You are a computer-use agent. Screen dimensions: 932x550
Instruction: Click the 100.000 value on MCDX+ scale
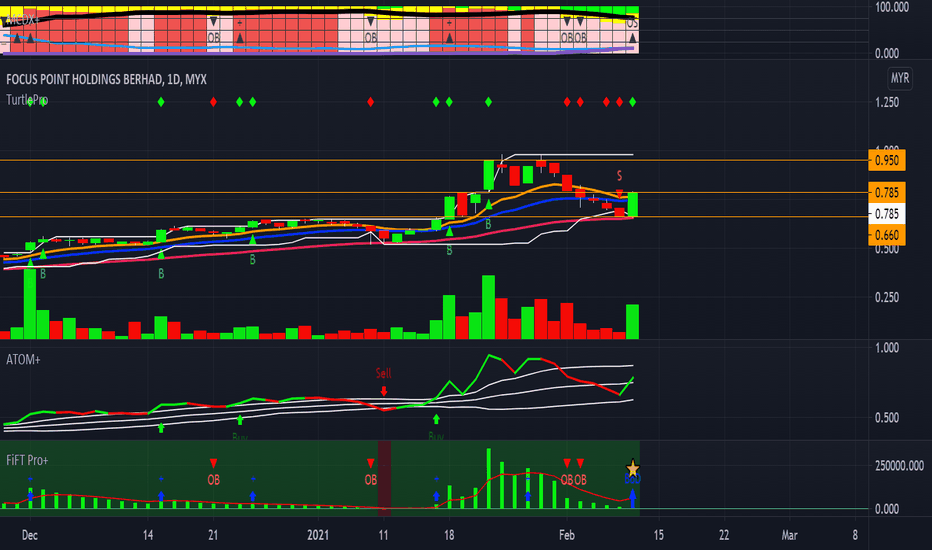point(892,7)
